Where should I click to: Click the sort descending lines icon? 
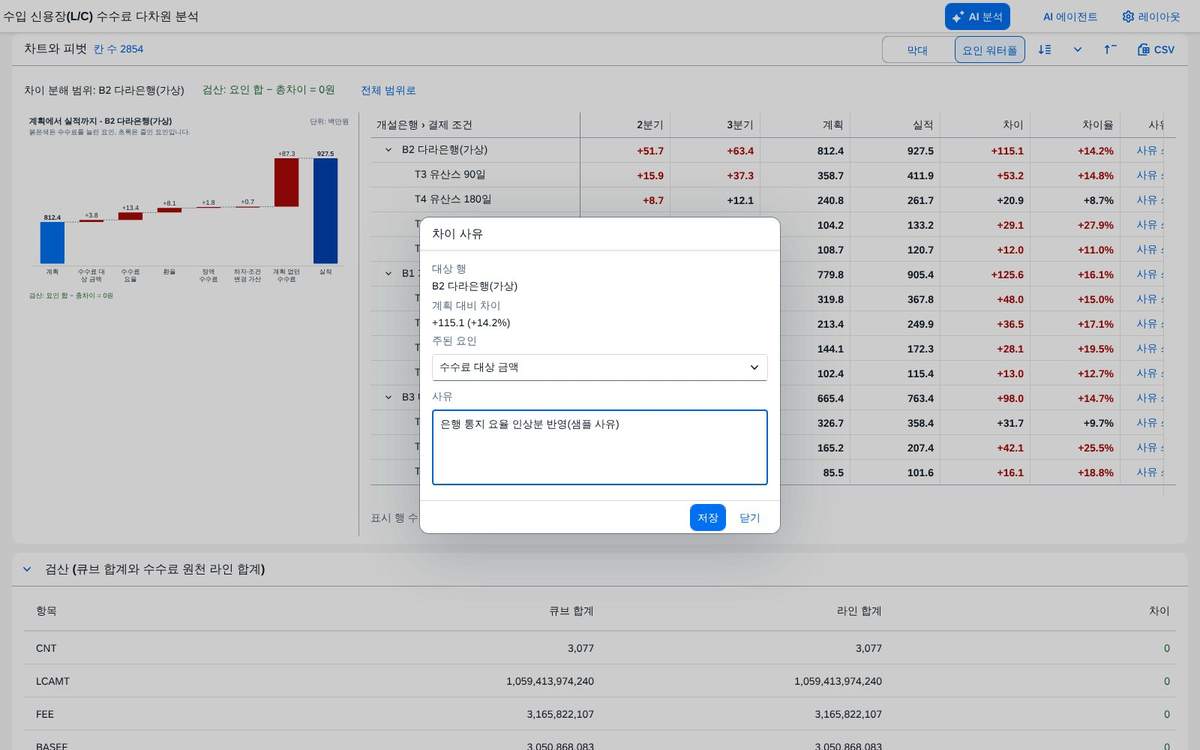point(1045,49)
